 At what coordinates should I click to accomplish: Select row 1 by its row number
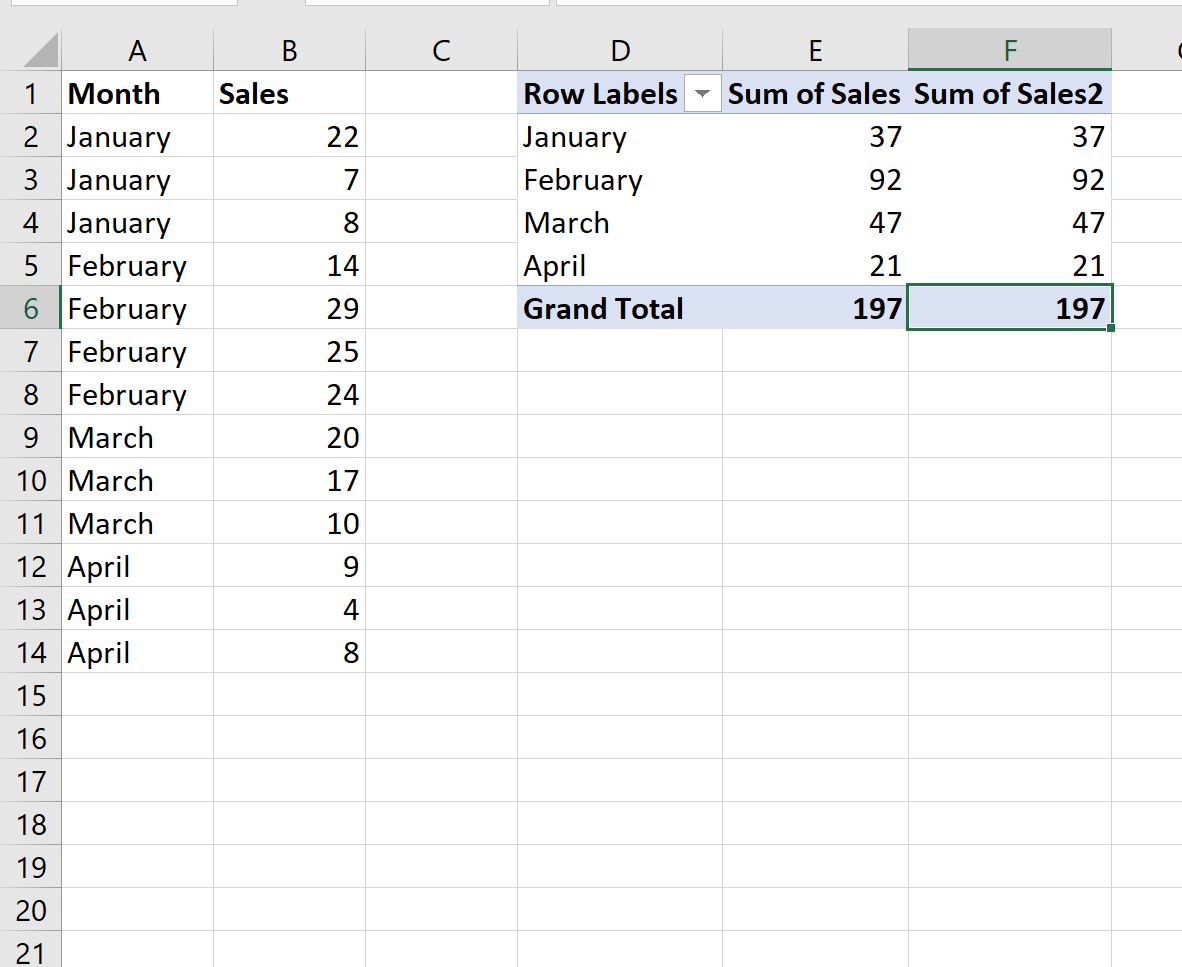(x=31, y=93)
